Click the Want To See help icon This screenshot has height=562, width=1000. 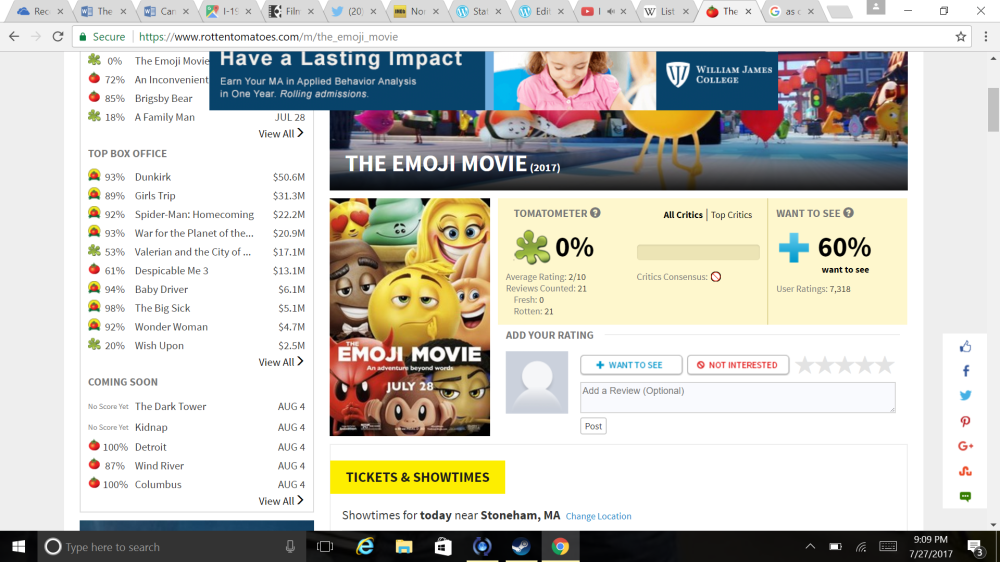point(848,213)
